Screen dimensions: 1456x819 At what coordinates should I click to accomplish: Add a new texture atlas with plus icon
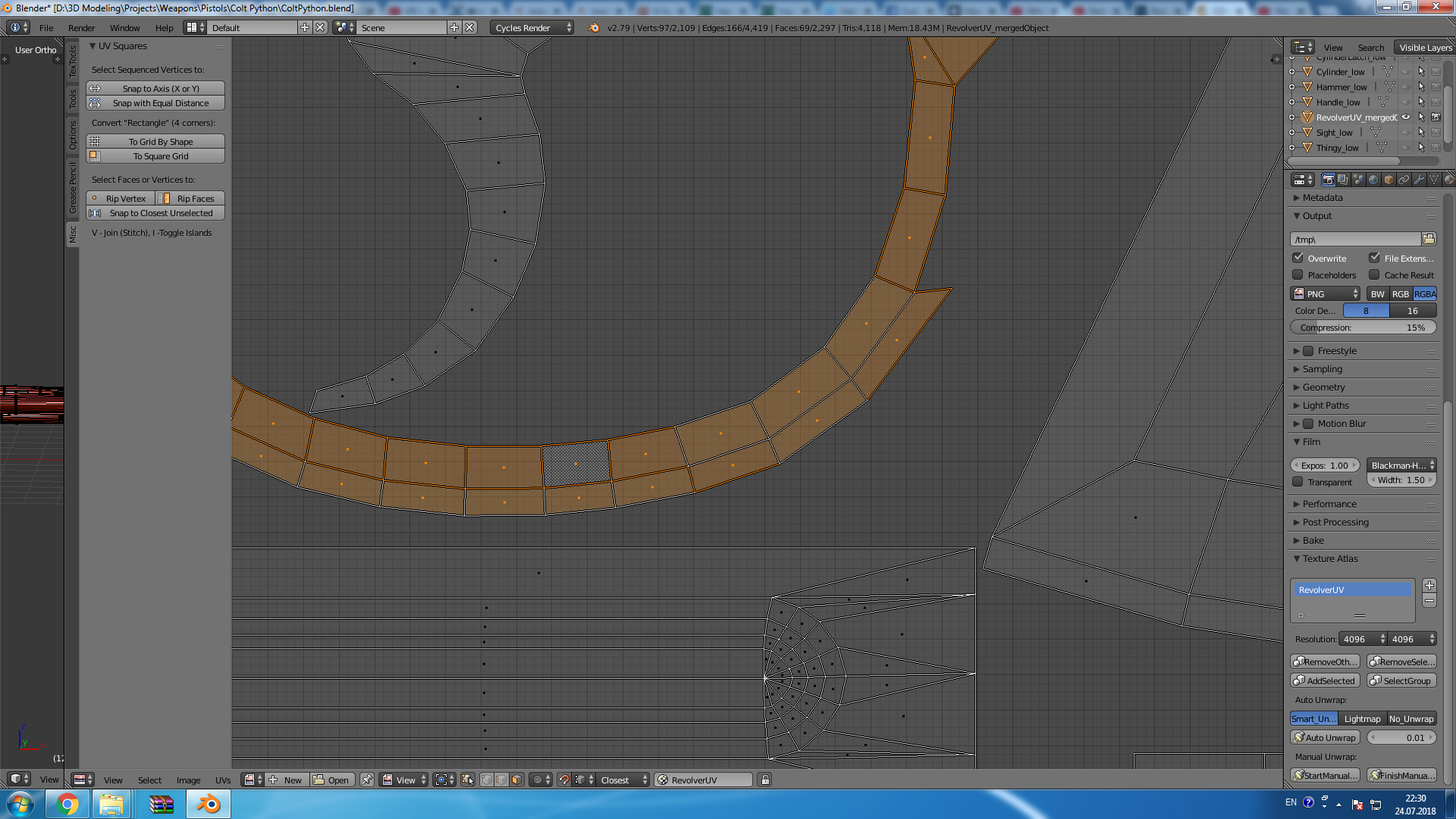[1429, 585]
